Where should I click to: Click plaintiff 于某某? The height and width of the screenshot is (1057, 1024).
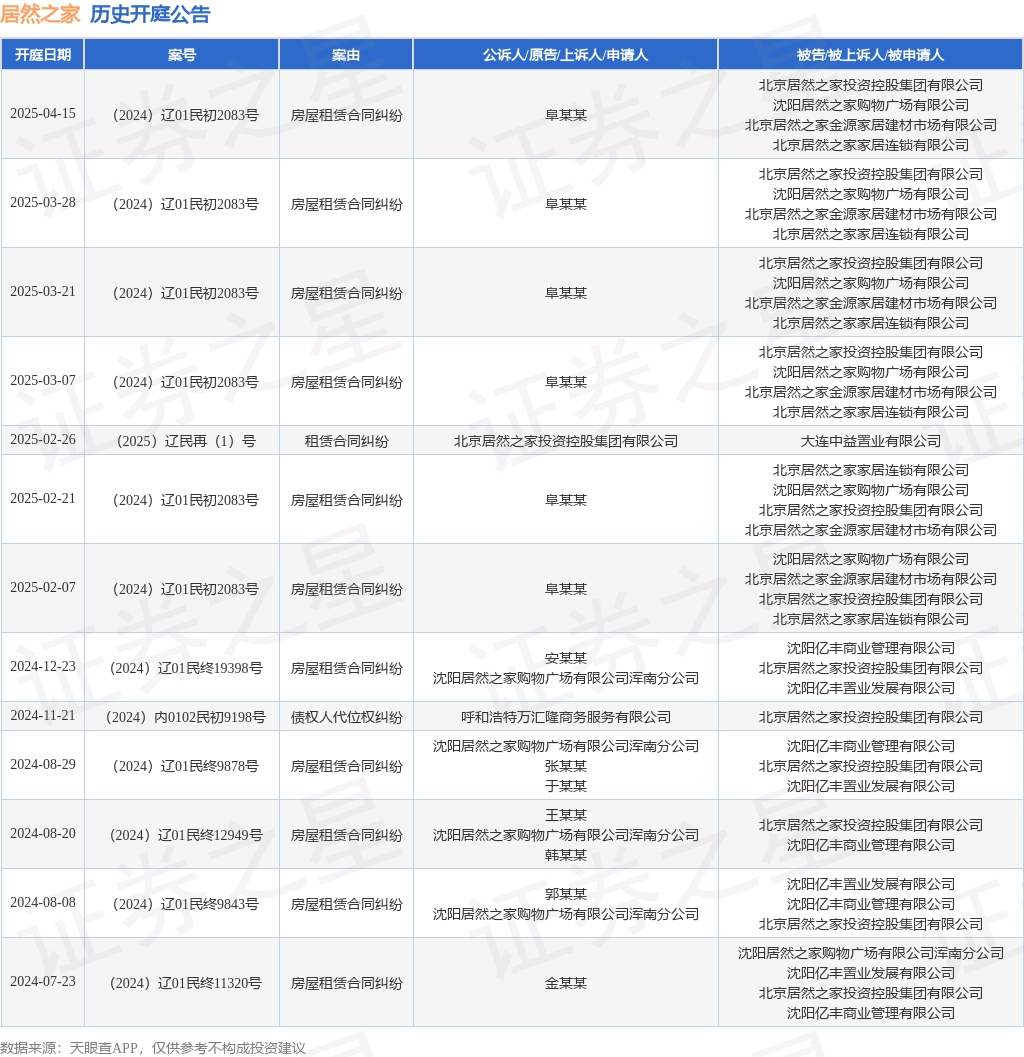pyautogui.click(x=566, y=786)
